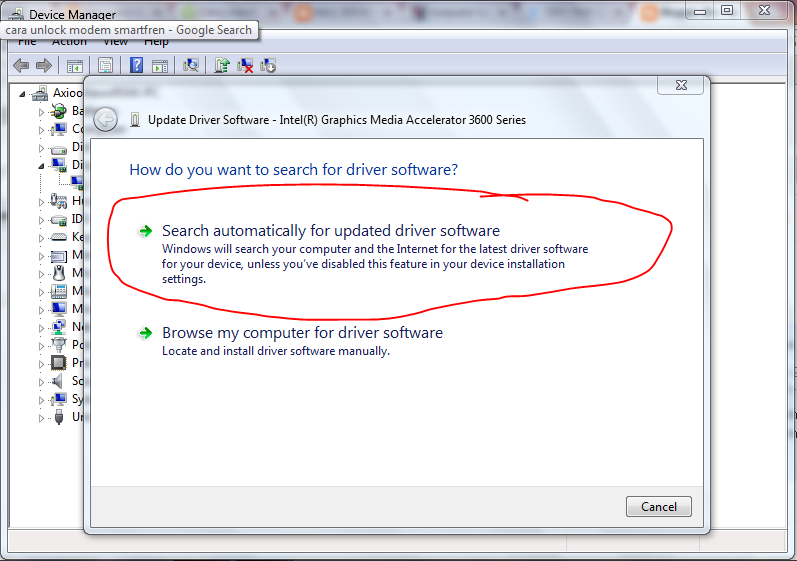Expand the Universal Serial Bus controllers node
The width and height of the screenshot is (797, 561).
(41, 418)
